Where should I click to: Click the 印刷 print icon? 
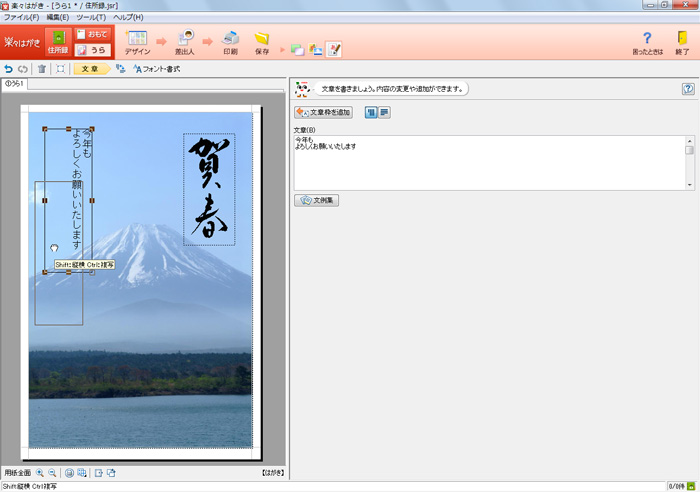click(x=230, y=41)
